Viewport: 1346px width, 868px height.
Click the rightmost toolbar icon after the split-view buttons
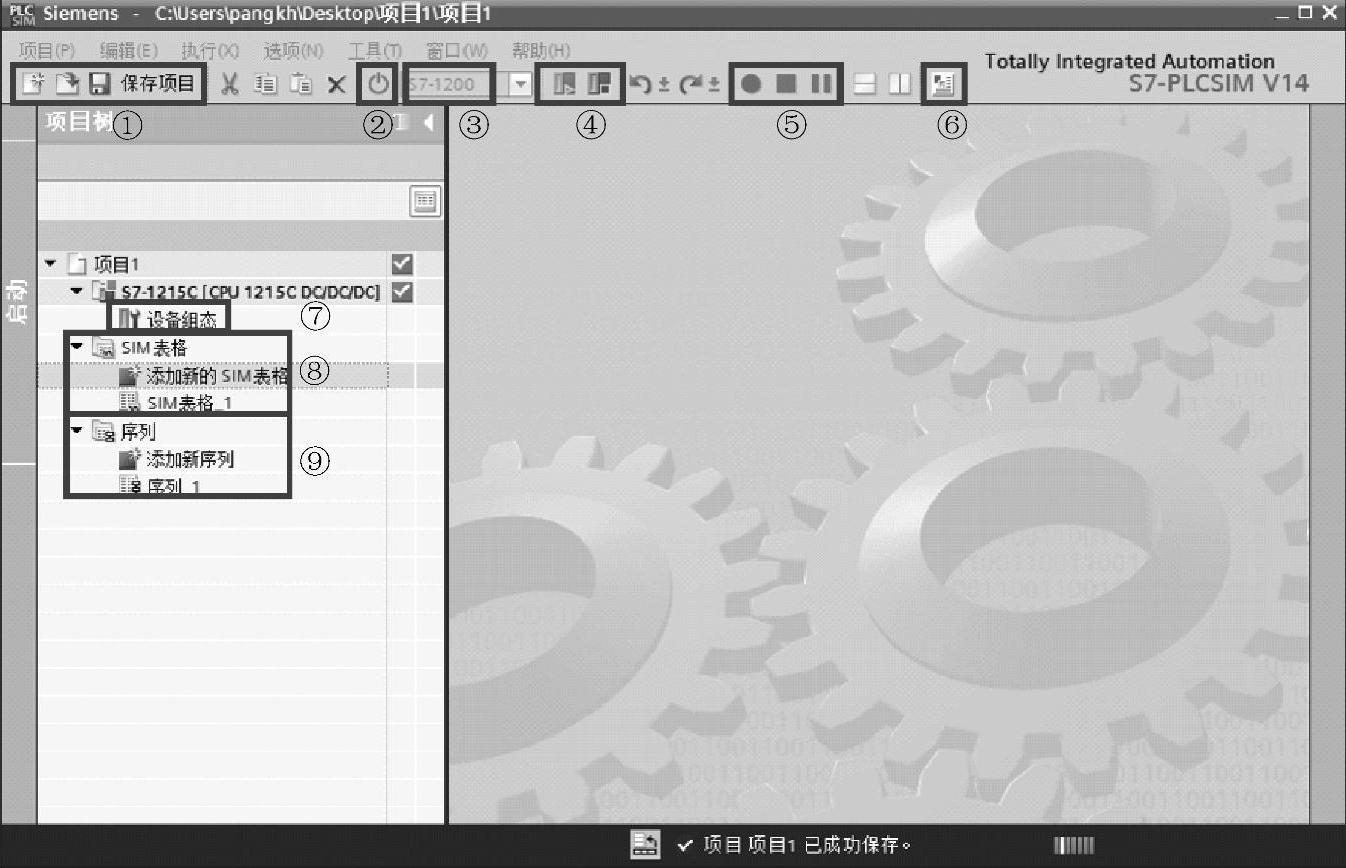[942, 84]
